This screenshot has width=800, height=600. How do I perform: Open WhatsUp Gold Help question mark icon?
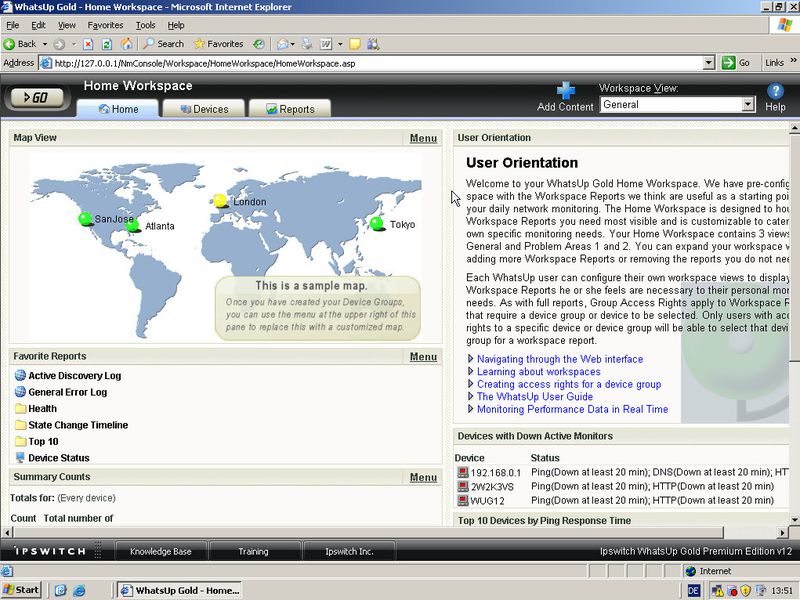point(775,91)
